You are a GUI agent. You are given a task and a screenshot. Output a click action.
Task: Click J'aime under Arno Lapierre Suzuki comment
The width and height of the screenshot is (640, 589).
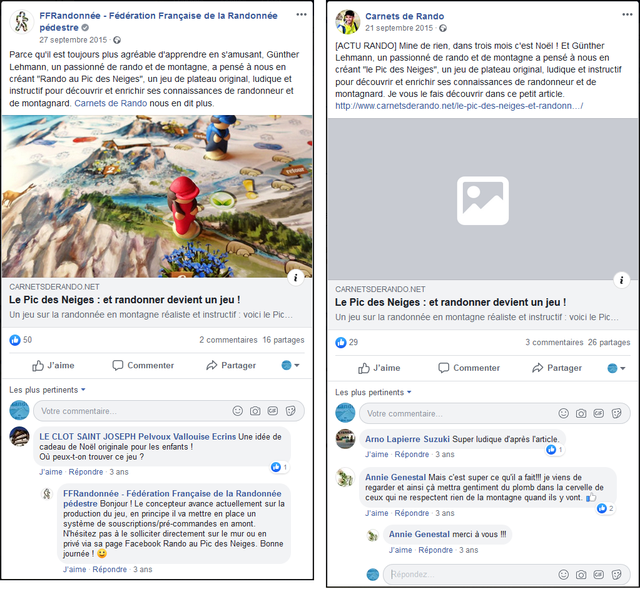click(x=376, y=454)
